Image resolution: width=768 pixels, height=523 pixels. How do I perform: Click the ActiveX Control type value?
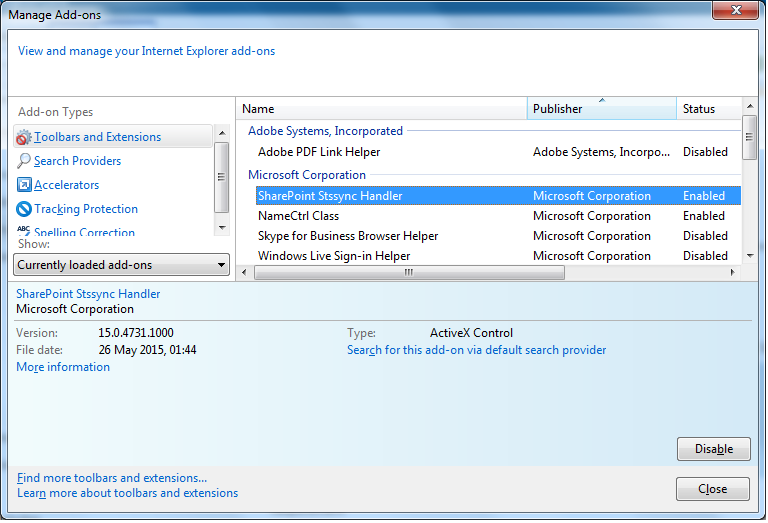click(471, 333)
